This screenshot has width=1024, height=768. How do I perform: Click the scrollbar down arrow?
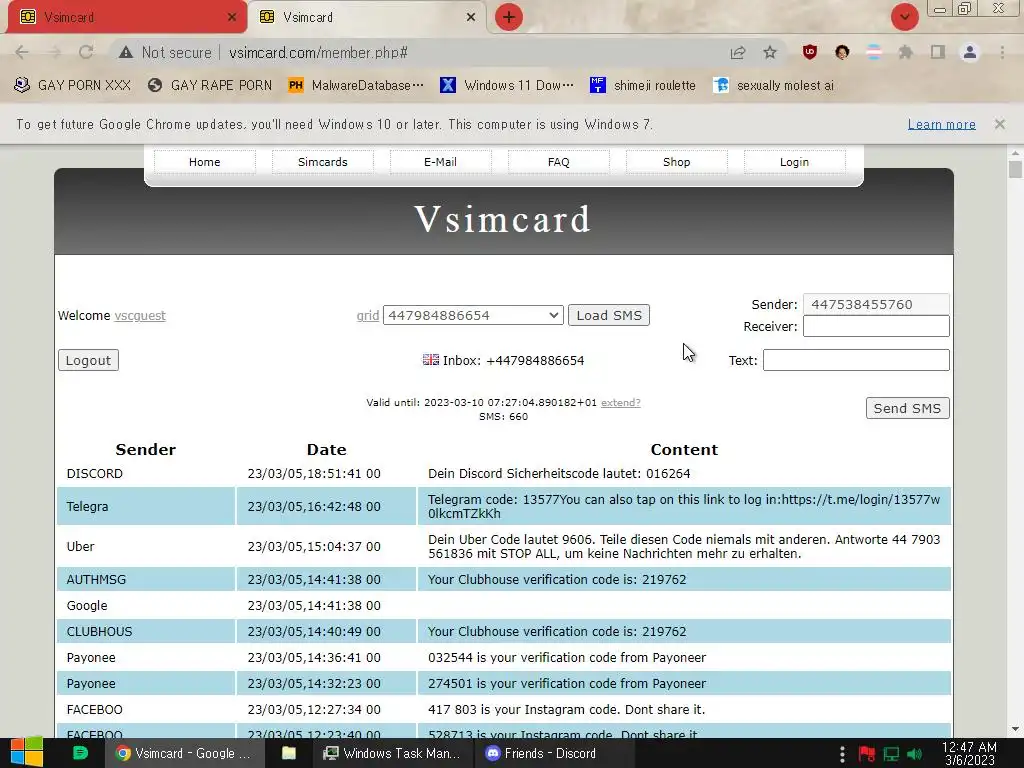[1014, 729]
